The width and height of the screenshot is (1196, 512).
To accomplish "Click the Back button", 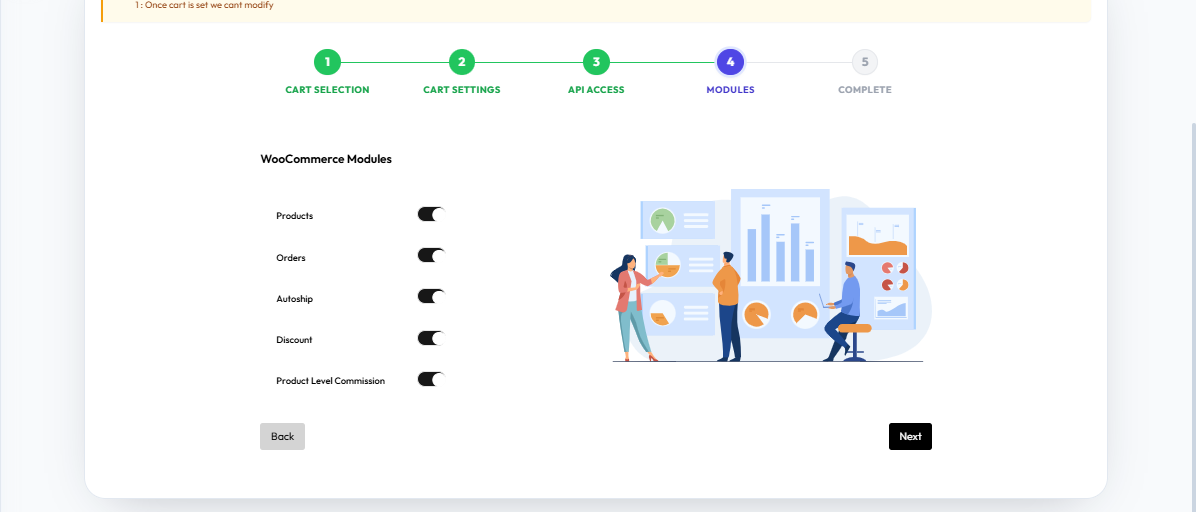I will click(x=282, y=436).
